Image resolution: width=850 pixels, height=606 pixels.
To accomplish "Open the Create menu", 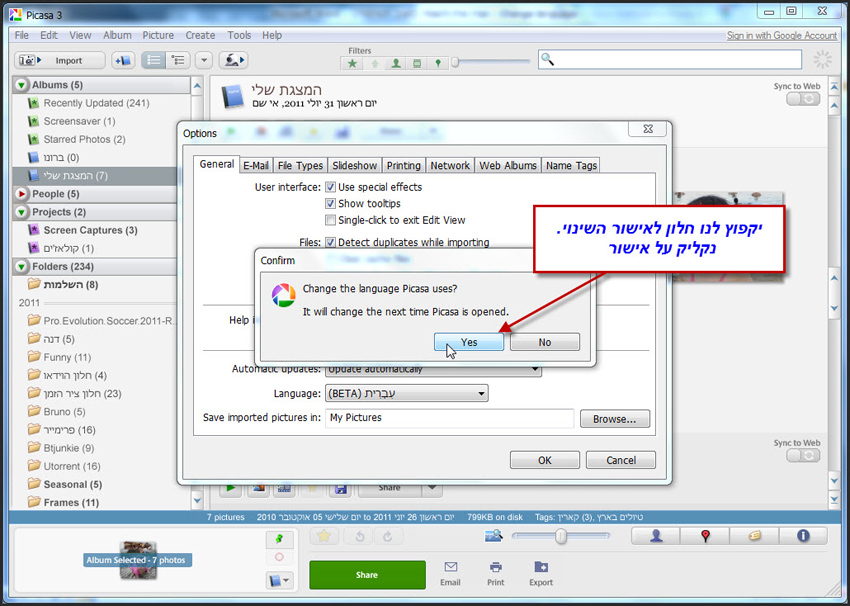I will tap(200, 35).
